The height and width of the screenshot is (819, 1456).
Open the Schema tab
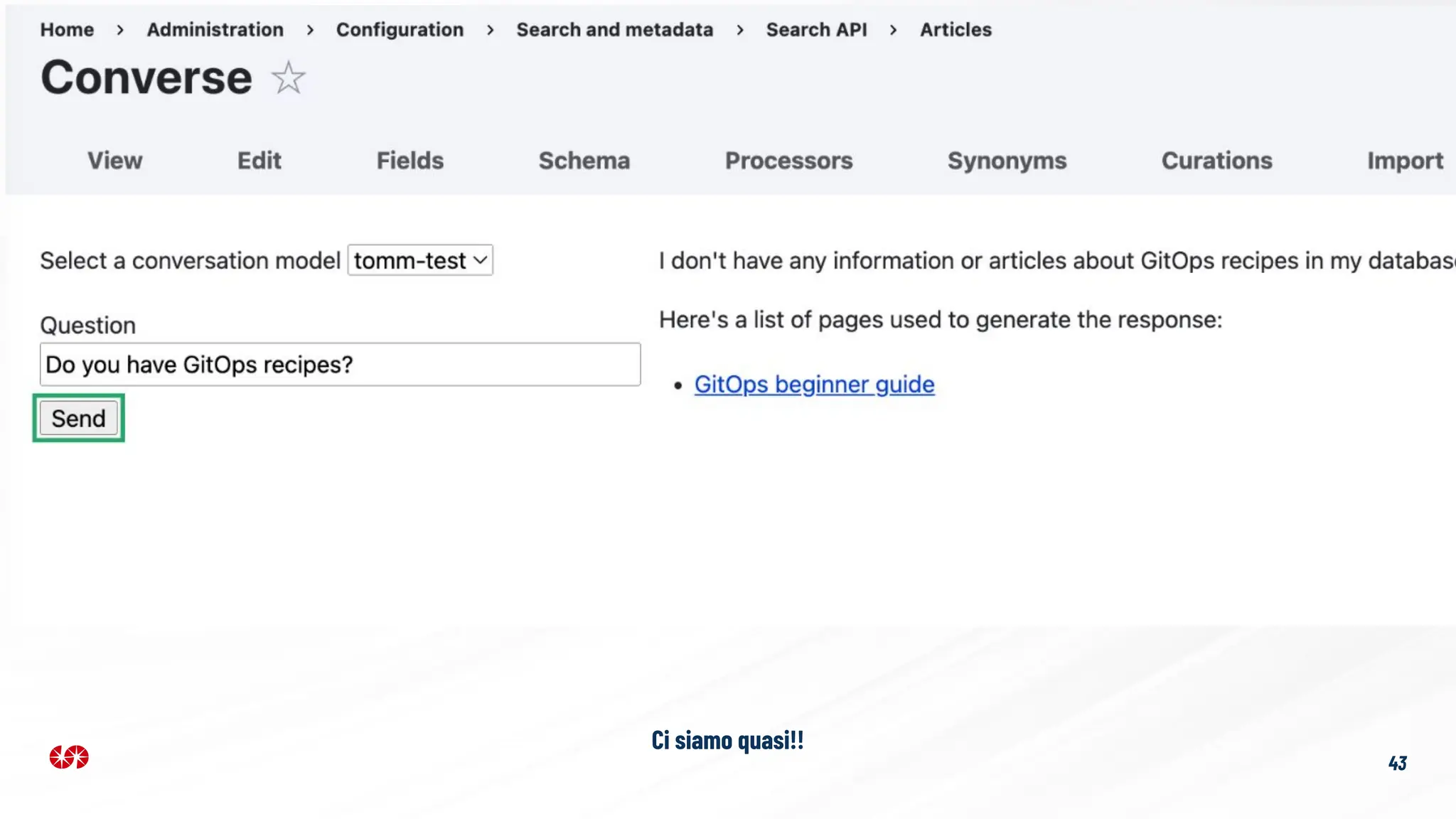(584, 161)
